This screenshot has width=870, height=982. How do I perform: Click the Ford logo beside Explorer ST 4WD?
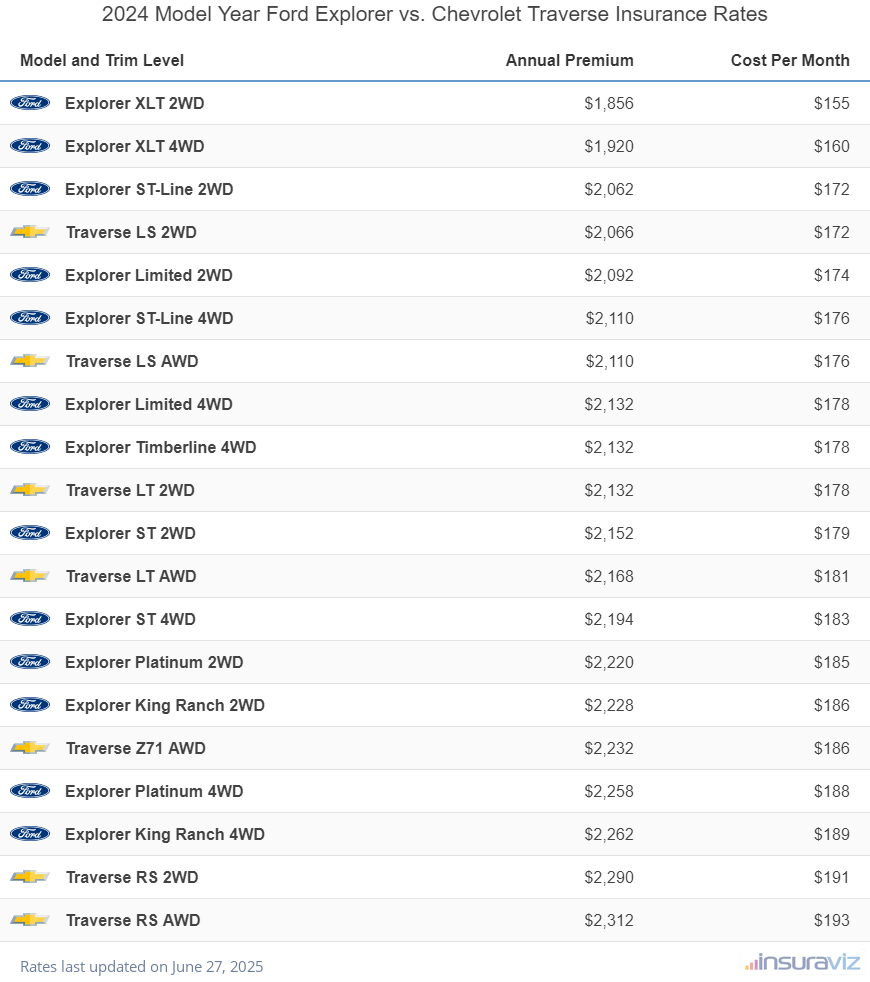click(30, 619)
